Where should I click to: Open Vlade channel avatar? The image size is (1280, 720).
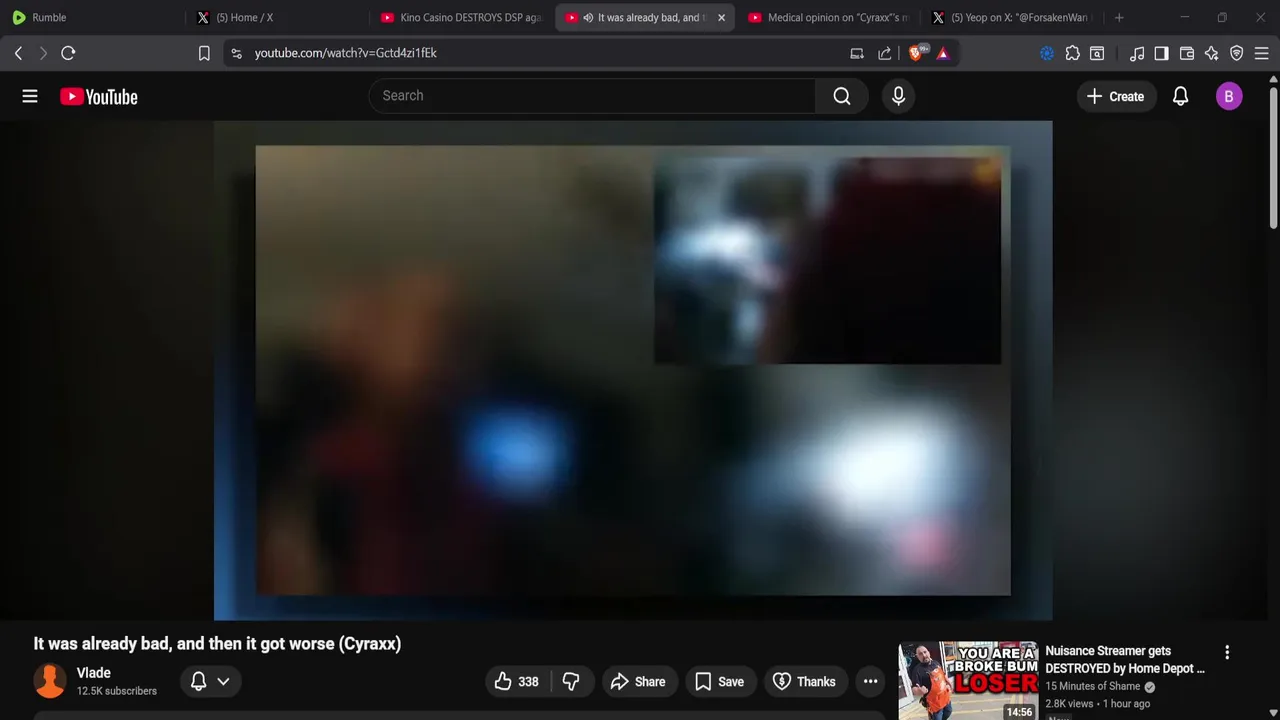pyautogui.click(x=50, y=681)
